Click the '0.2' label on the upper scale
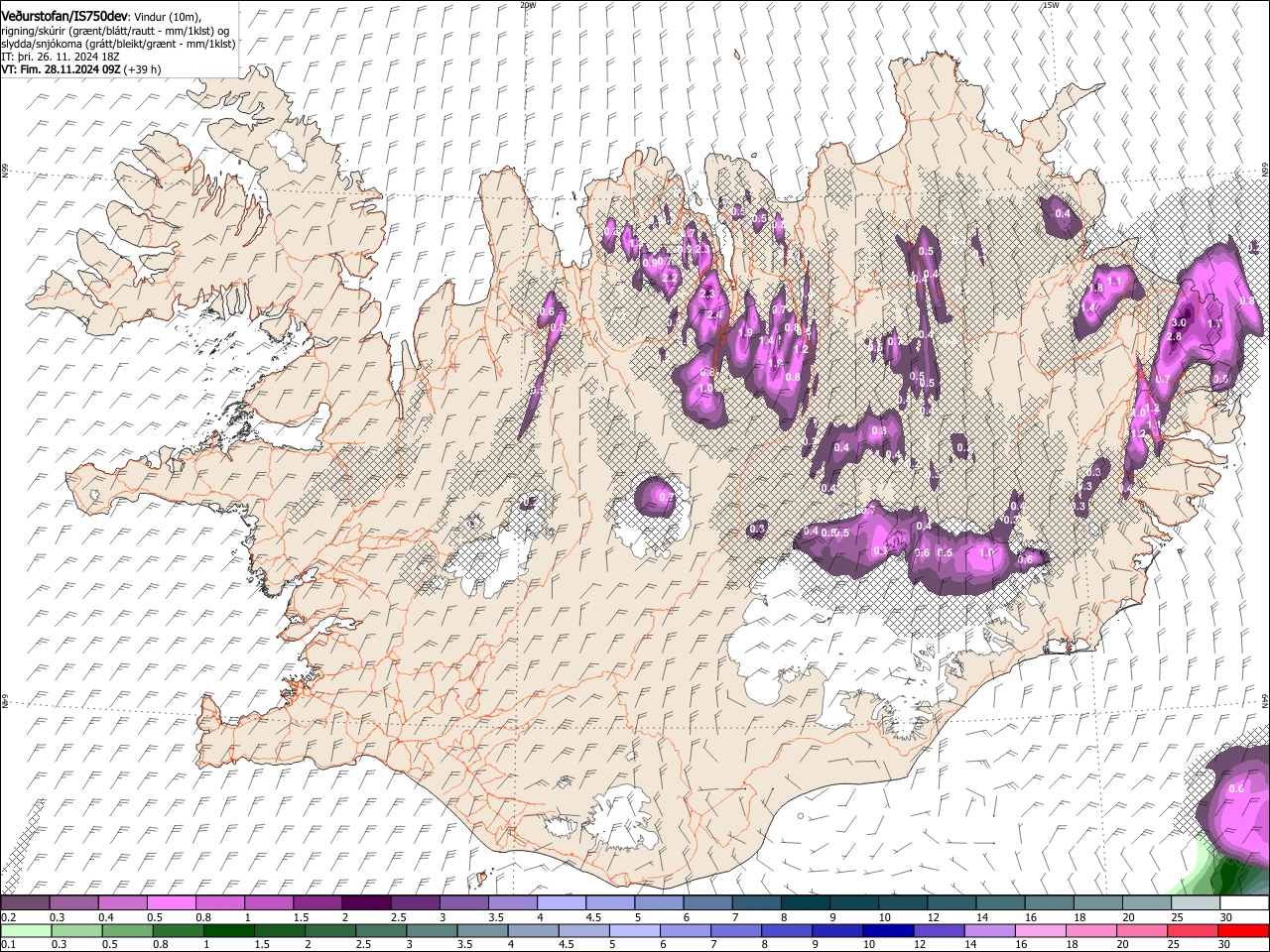 (x=7, y=917)
